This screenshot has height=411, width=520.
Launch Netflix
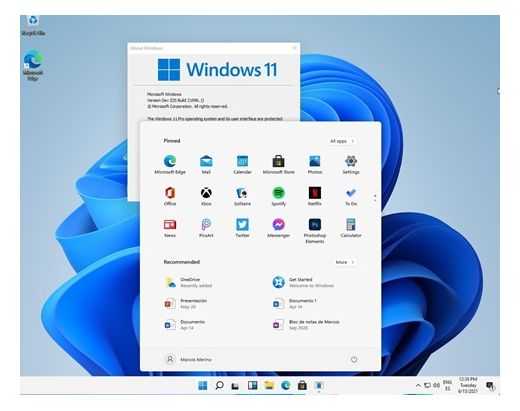(x=315, y=196)
